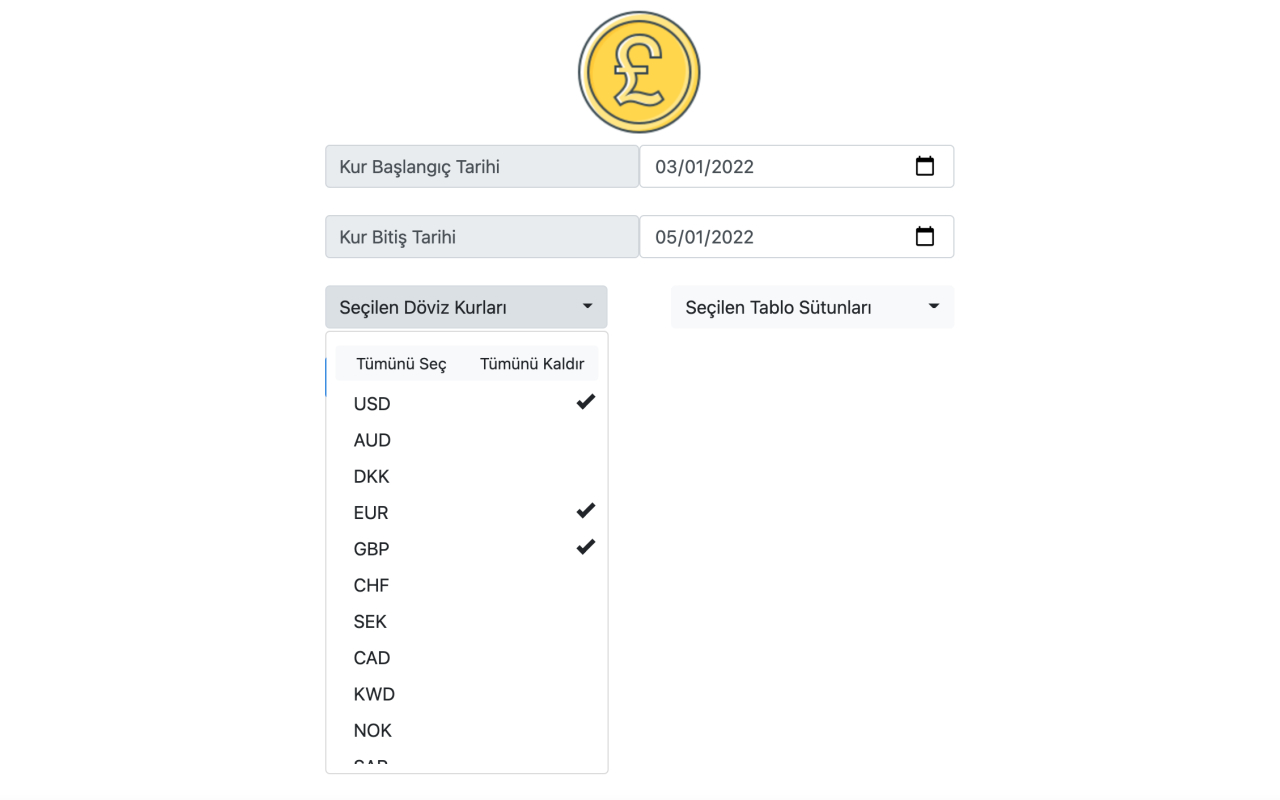Uncheck the EUR currency option
Viewport: 1280px width, 800px height.
(x=466, y=512)
